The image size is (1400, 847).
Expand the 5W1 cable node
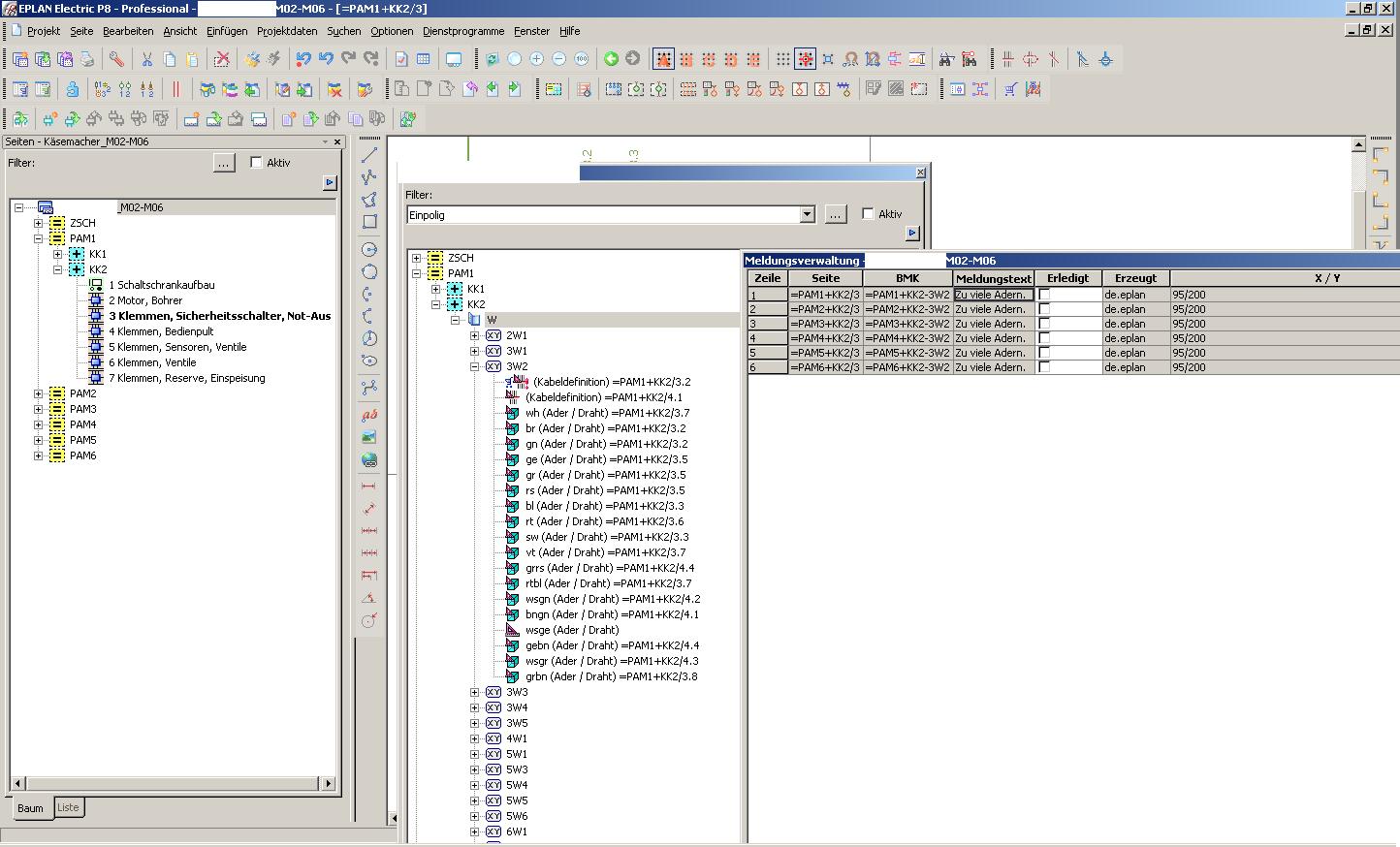[474, 754]
